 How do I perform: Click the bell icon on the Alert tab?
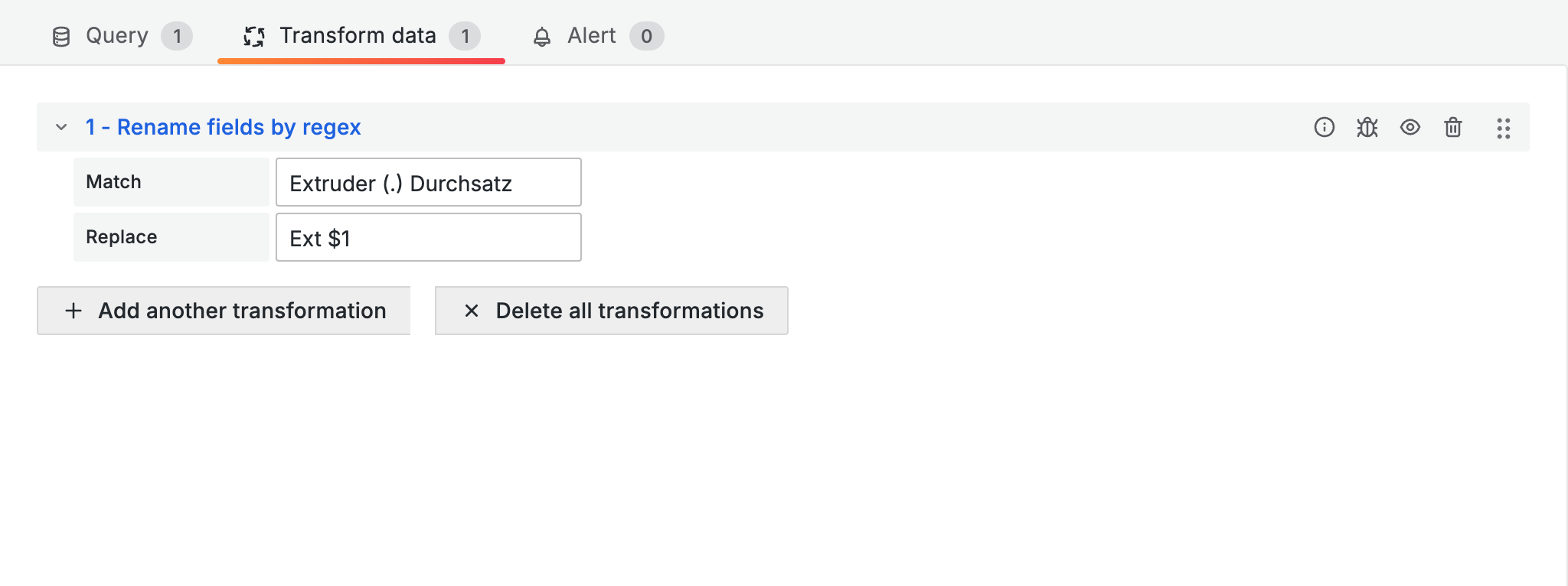(542, 36)
